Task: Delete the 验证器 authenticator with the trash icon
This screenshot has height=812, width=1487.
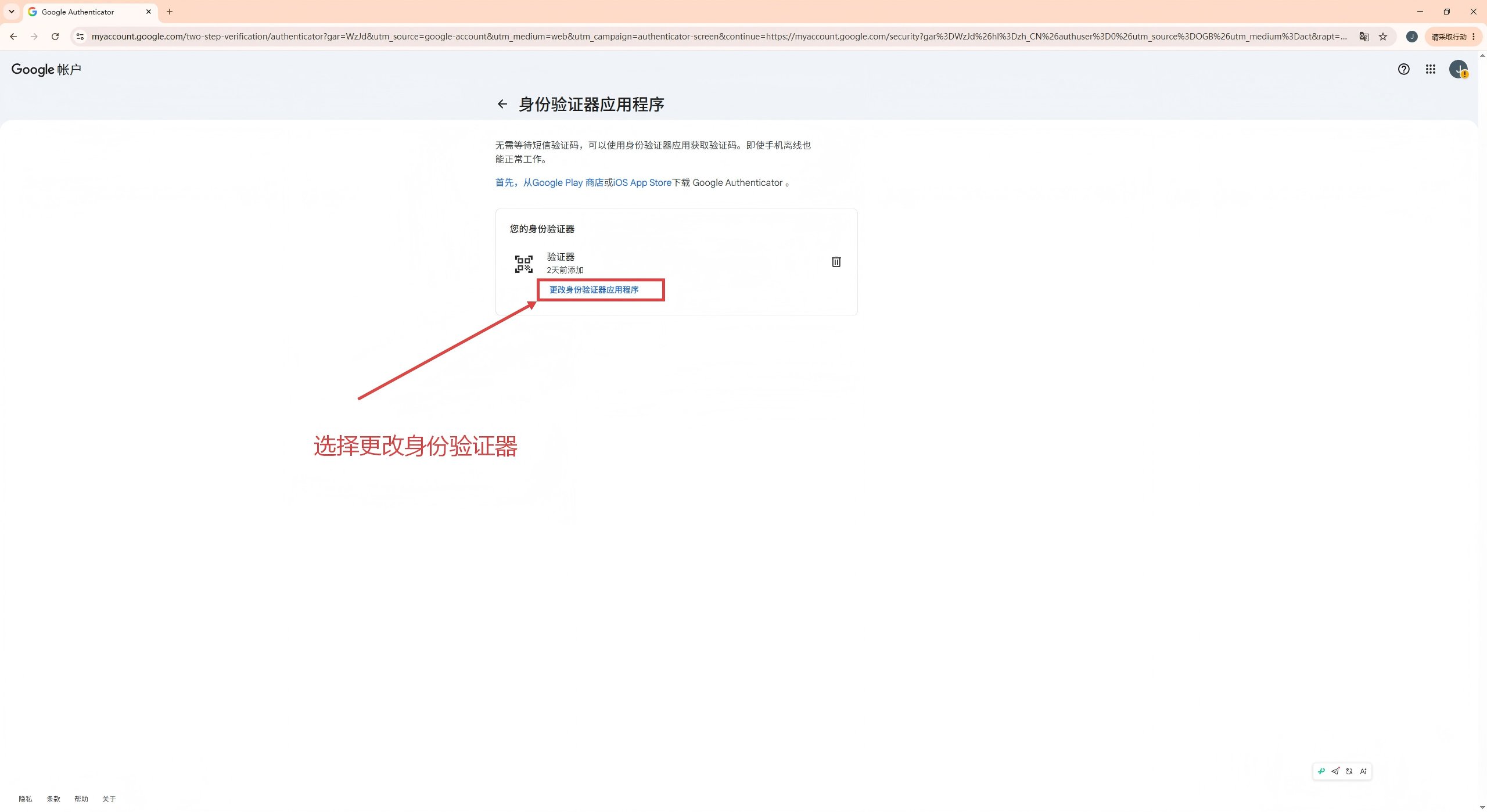Action: click(836, 262)
